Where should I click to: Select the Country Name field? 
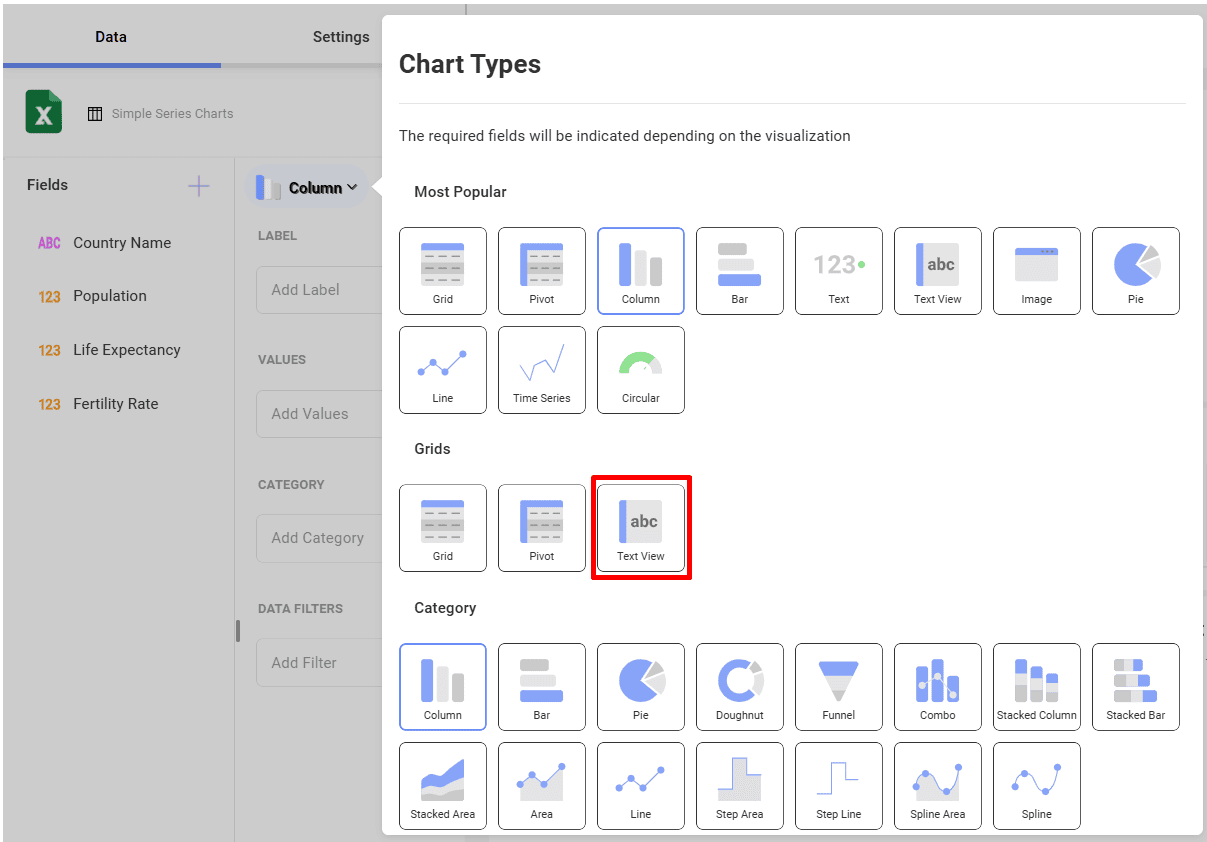(122, 243)
